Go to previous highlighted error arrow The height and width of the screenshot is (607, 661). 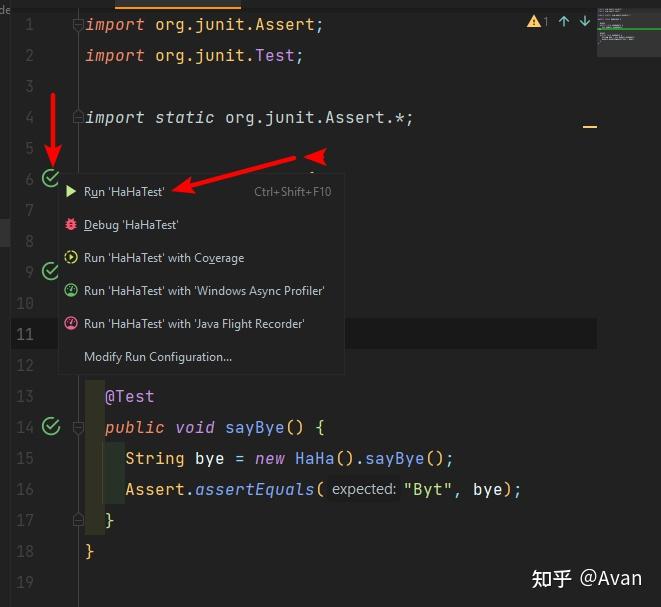pyautogui.click(x=564, y=21)
